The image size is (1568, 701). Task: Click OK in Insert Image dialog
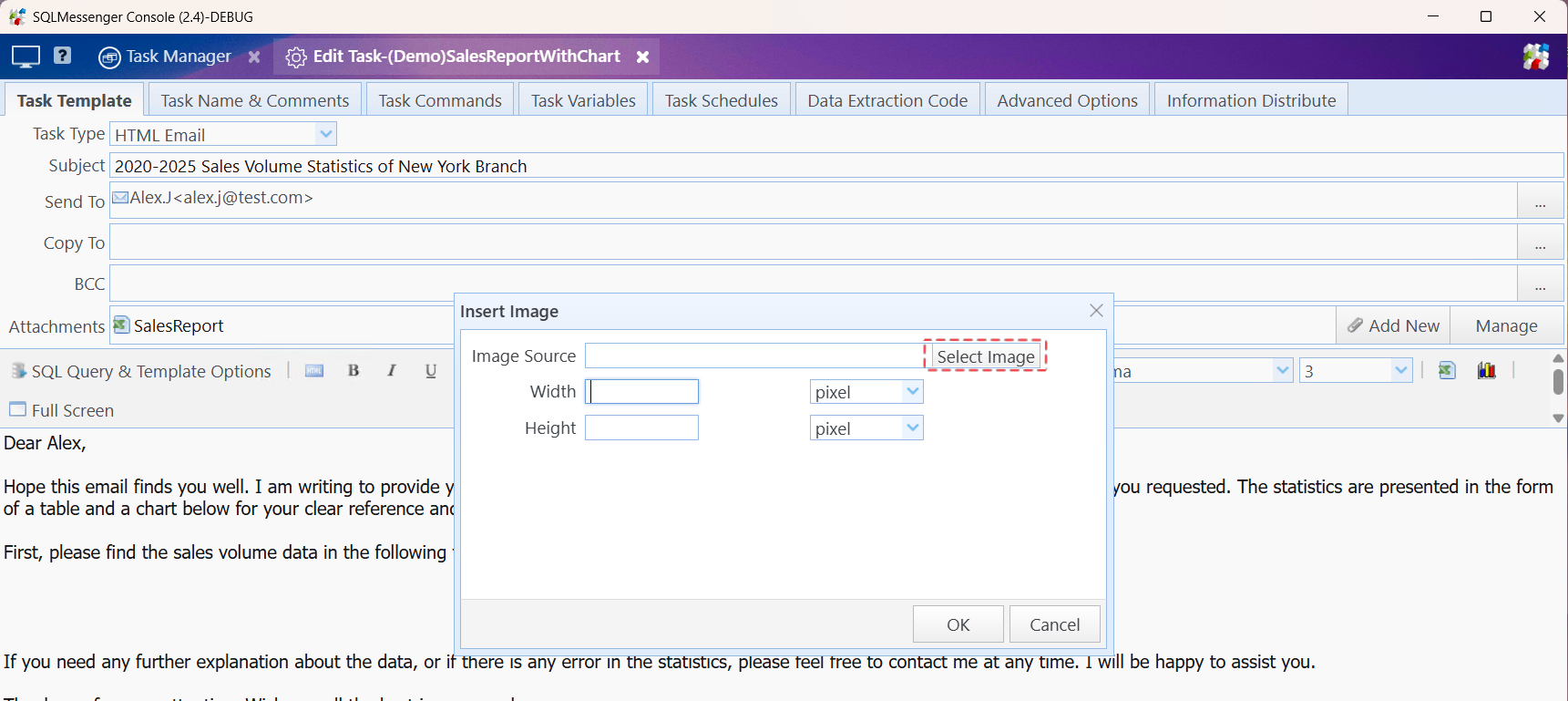pyautogui.click(x=958, y=624)
